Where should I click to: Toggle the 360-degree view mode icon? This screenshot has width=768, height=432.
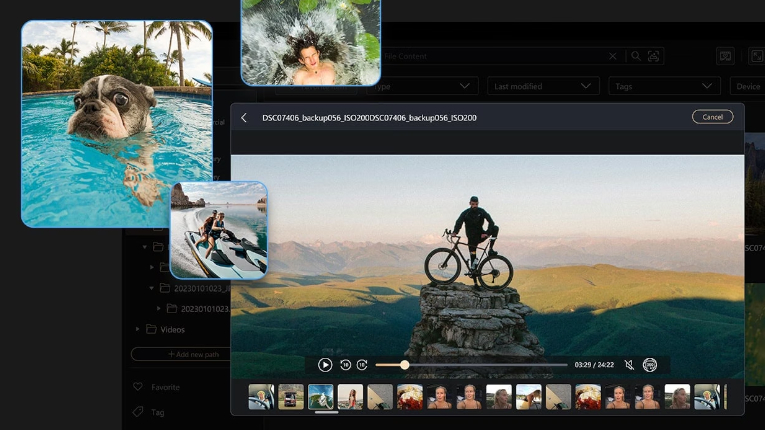click(x=651, y=365)
